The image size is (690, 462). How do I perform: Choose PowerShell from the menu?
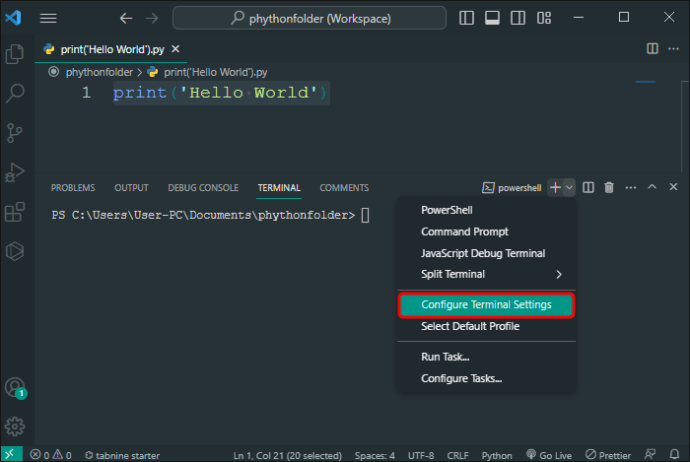pos(487,210)
